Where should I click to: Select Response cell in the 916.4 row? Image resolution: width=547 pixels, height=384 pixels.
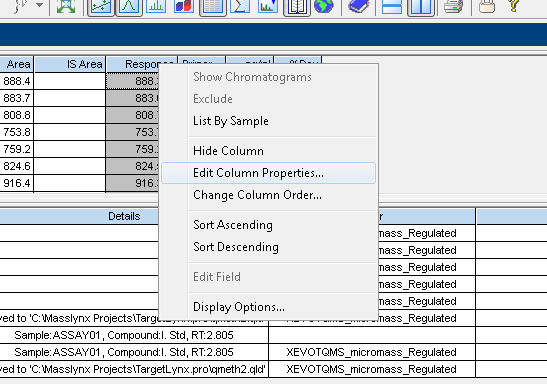pyautogui.click(x=132, y=183)
